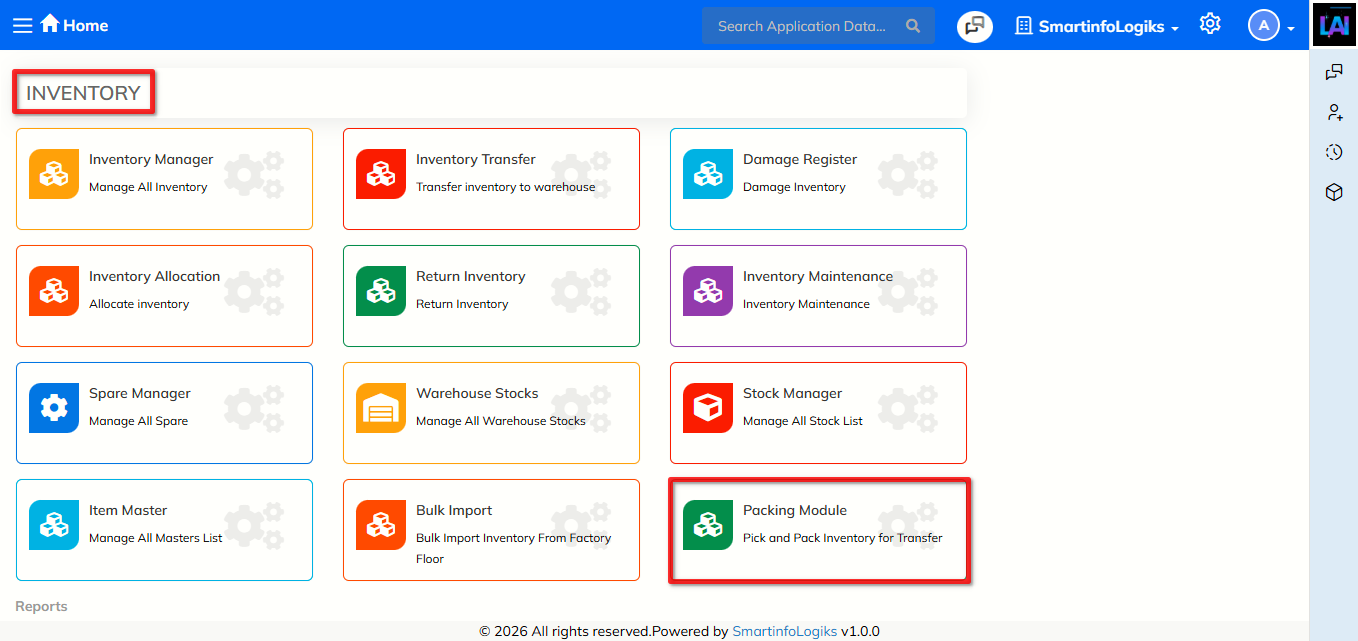The height and width of the screenshot is (641, 1358).
Task: Click the Spare Manager gear icon
Action: (x=54, y=408)
